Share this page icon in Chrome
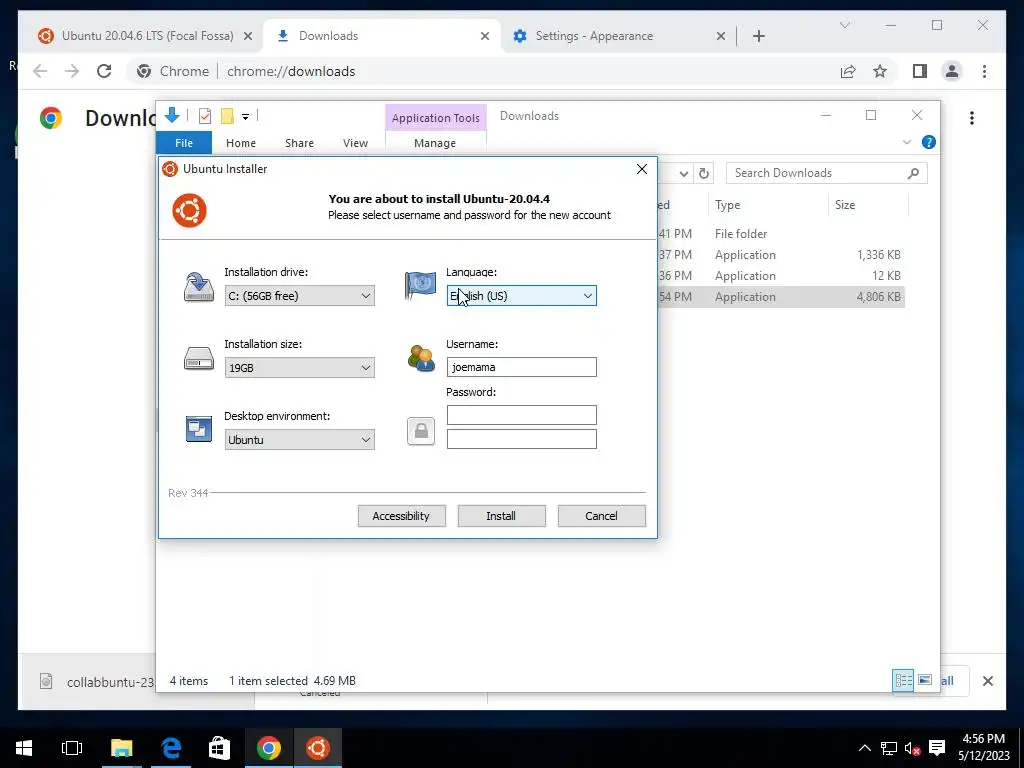This screenshot has width=1024, height=768. click(x=848, y=71)
